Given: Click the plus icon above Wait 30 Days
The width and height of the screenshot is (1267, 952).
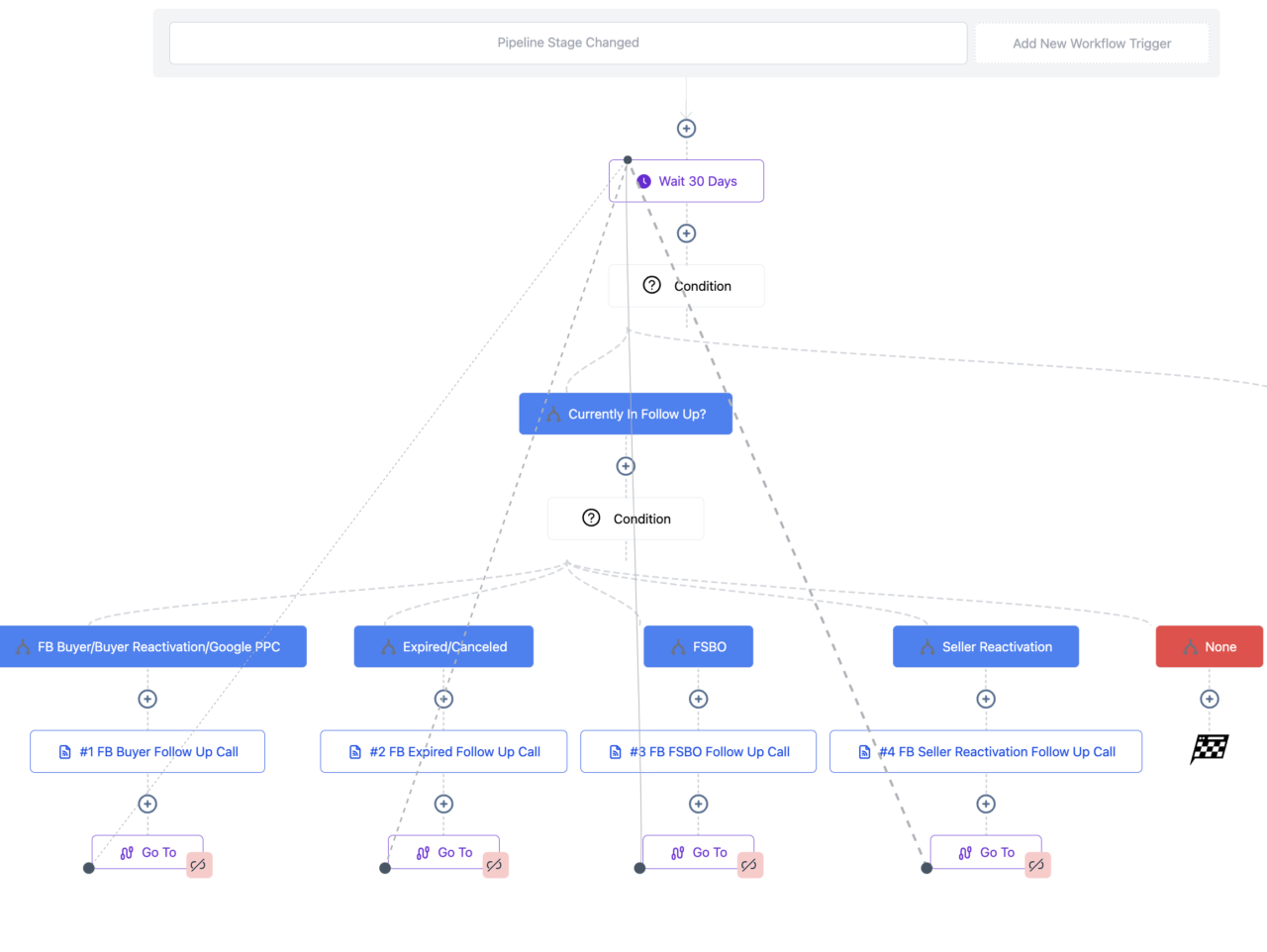Looking at the screenshot, I should click(686, 129).
